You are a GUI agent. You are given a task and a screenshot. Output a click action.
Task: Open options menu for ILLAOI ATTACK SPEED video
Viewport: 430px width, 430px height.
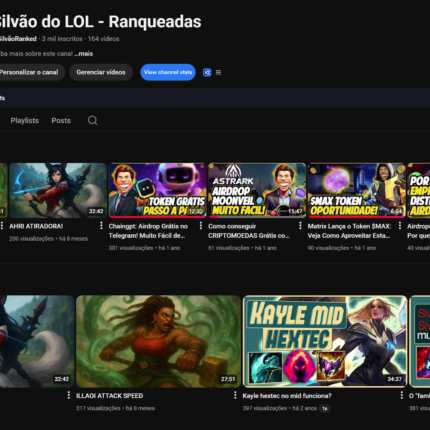pos(235,395)
